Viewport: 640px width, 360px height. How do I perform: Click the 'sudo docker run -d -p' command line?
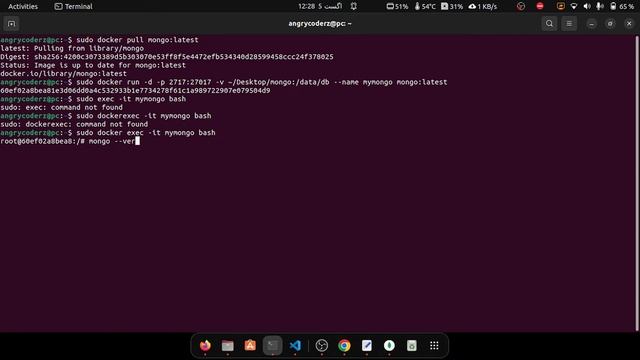click(224, 82)
